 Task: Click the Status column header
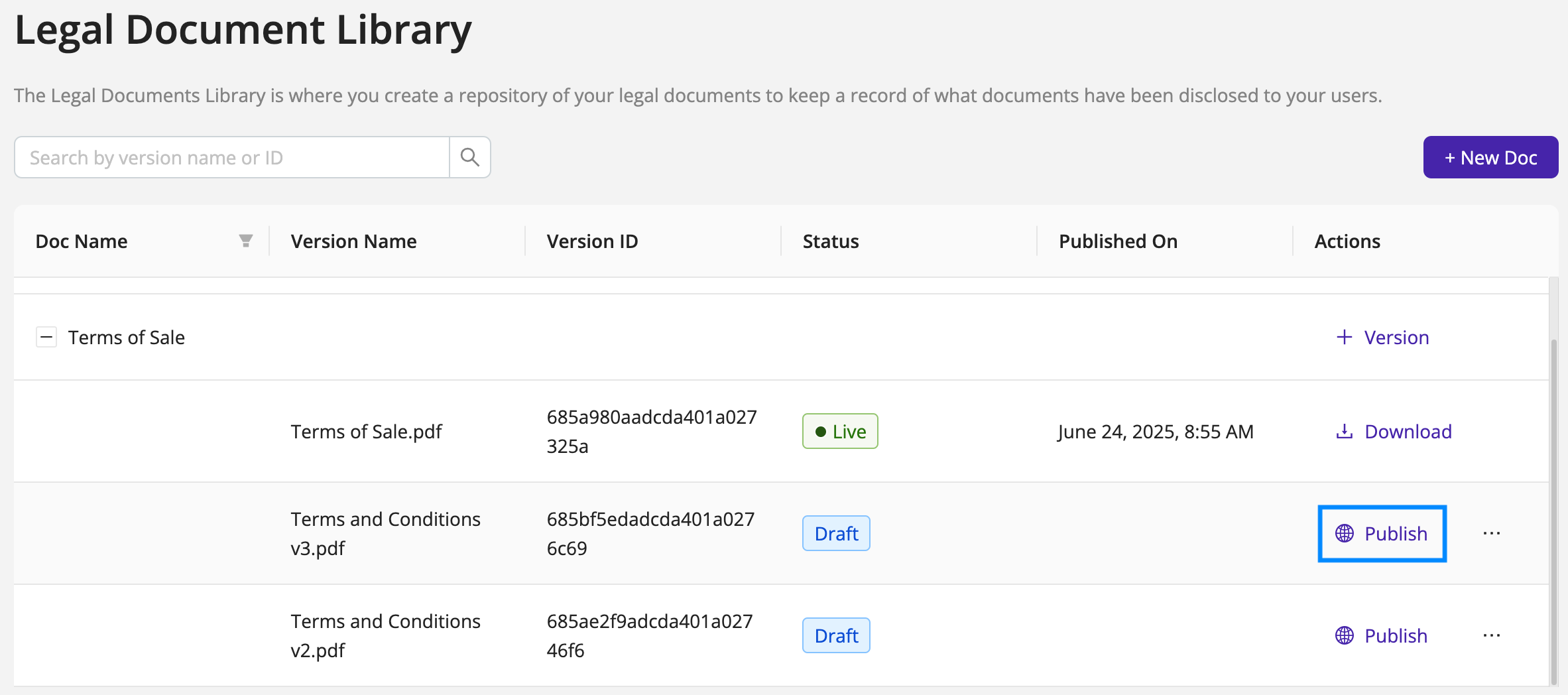pos(830,241)
